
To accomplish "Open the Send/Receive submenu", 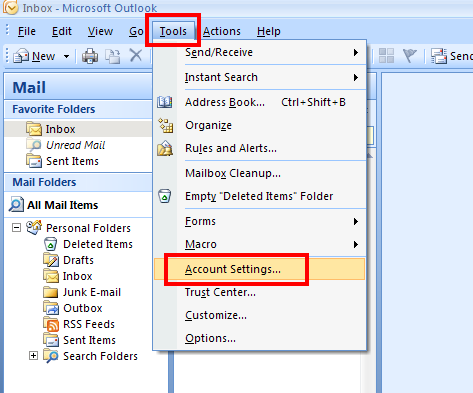I will (259, 52).
